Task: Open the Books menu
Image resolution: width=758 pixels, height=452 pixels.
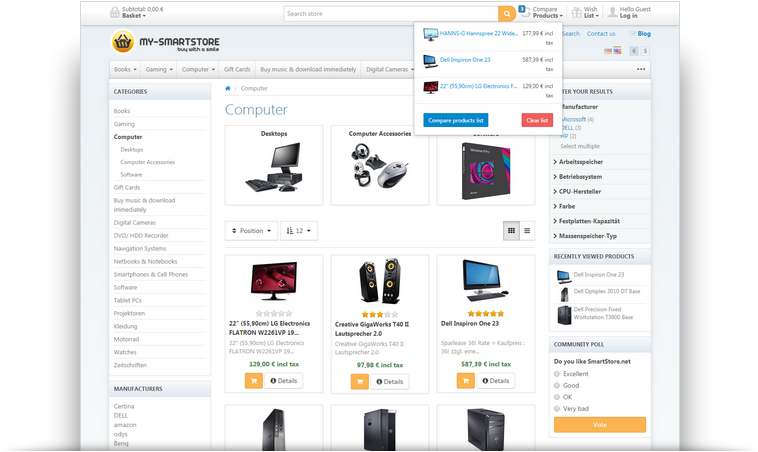Action: pos(125,69)
